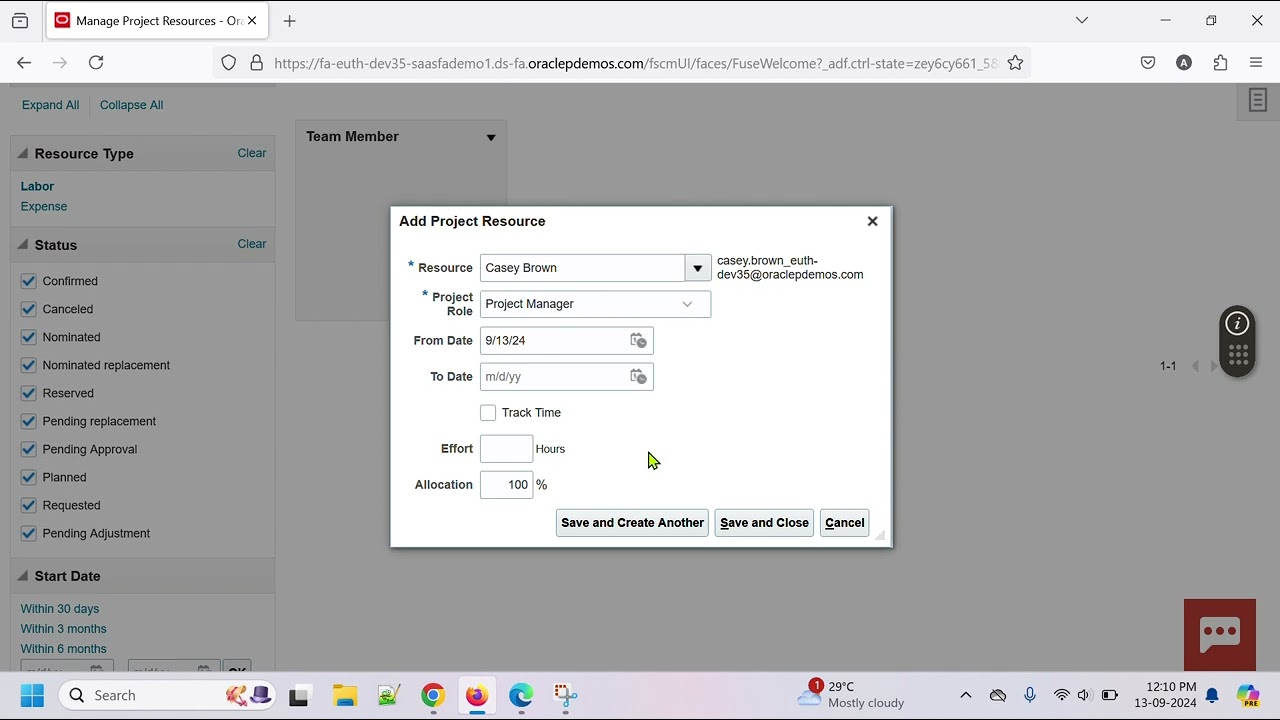Click the site security shield icon
1280x720 pixels.
228,63
